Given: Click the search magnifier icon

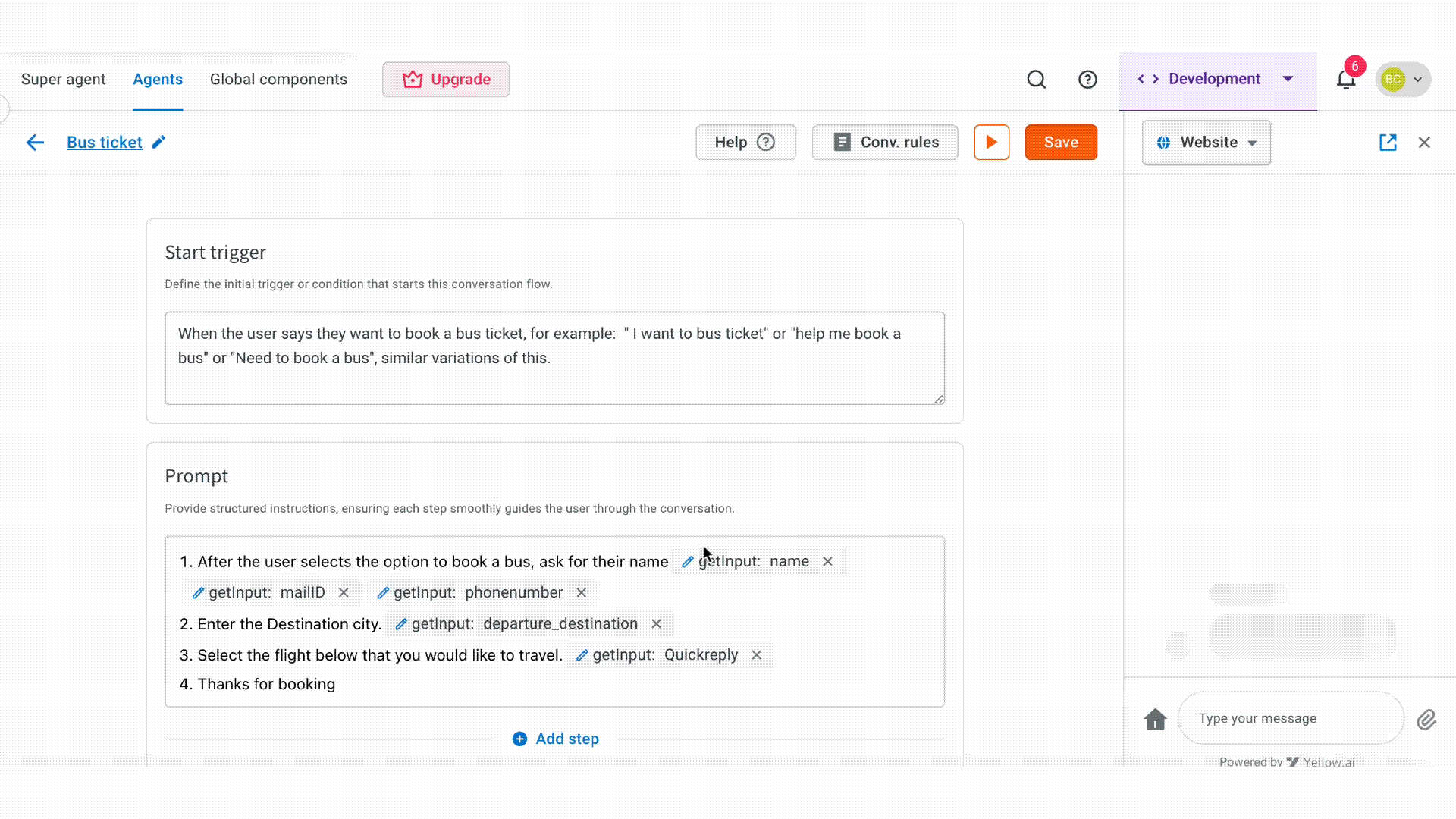Looking at the screenshot, I should 1036,80.
